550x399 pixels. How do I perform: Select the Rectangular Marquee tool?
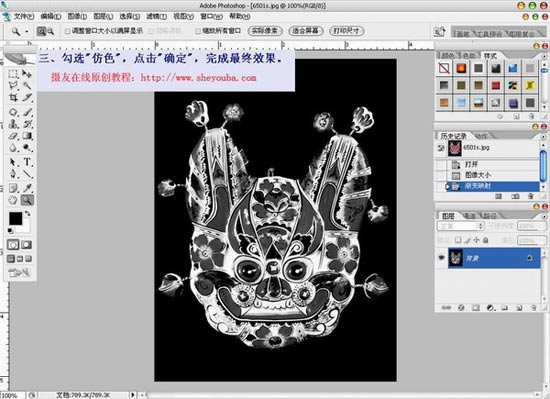(13, 74)
